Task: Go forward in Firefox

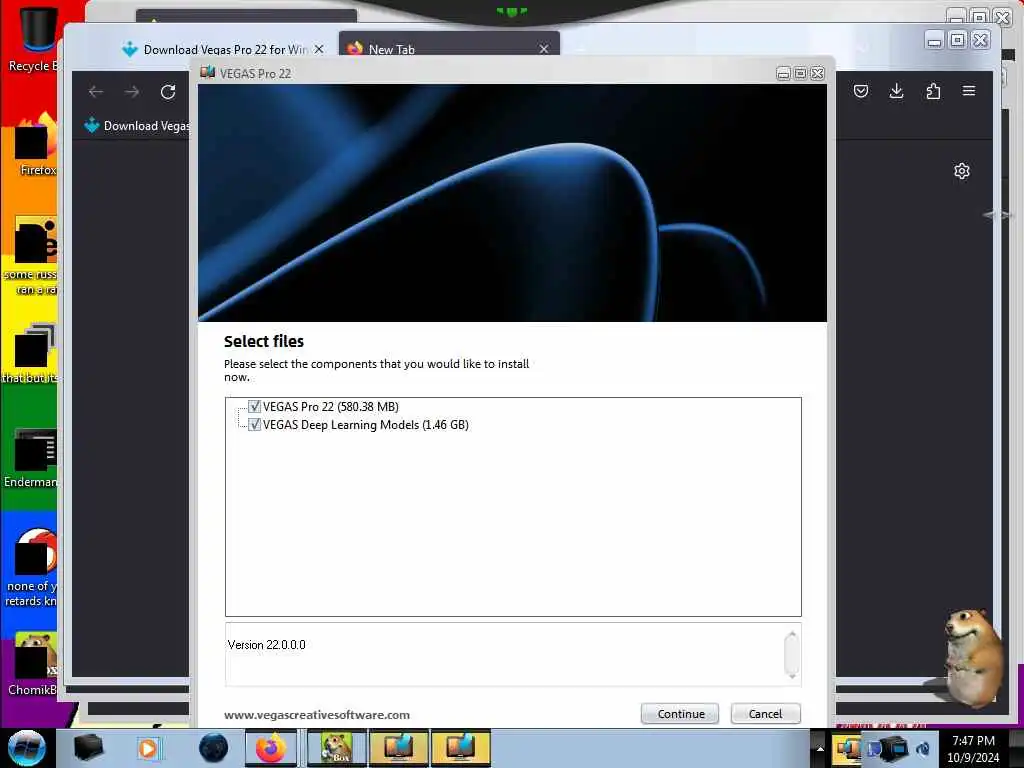Action: (x=132, y=92)
